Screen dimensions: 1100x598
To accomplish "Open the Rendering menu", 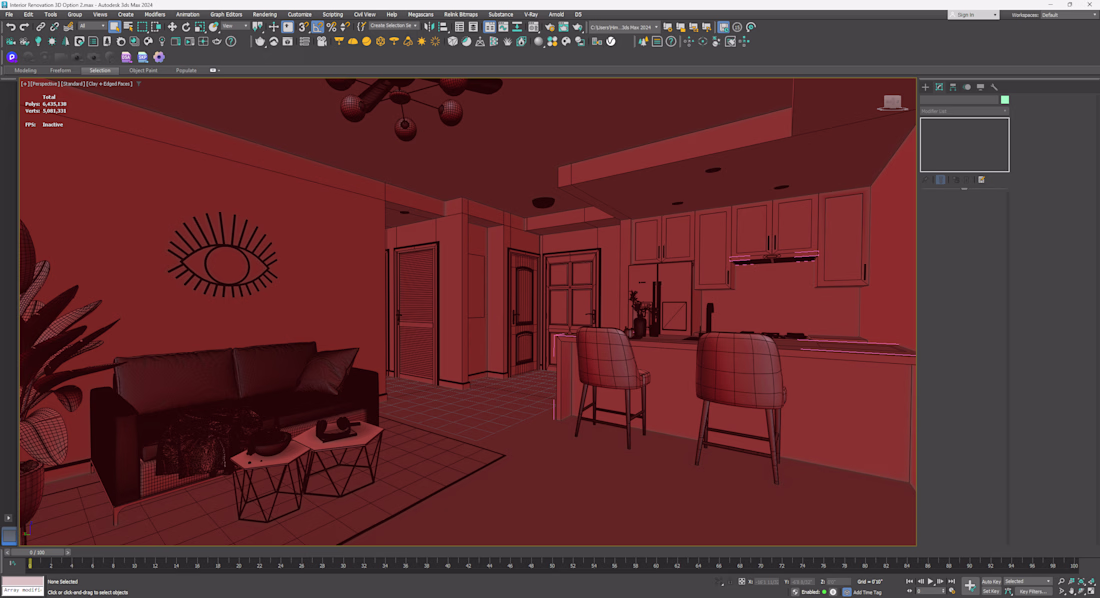I will (x=264, y=14).
